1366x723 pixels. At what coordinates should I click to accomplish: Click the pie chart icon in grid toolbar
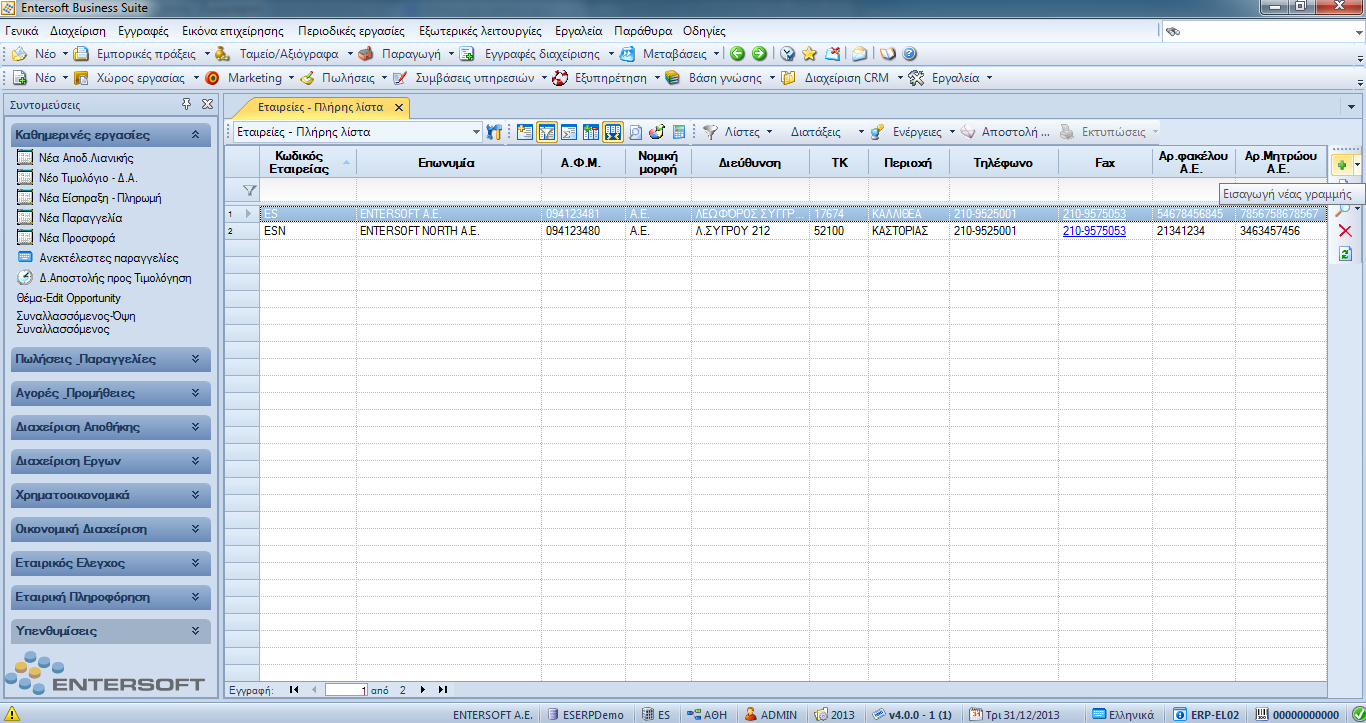[657, 131]
